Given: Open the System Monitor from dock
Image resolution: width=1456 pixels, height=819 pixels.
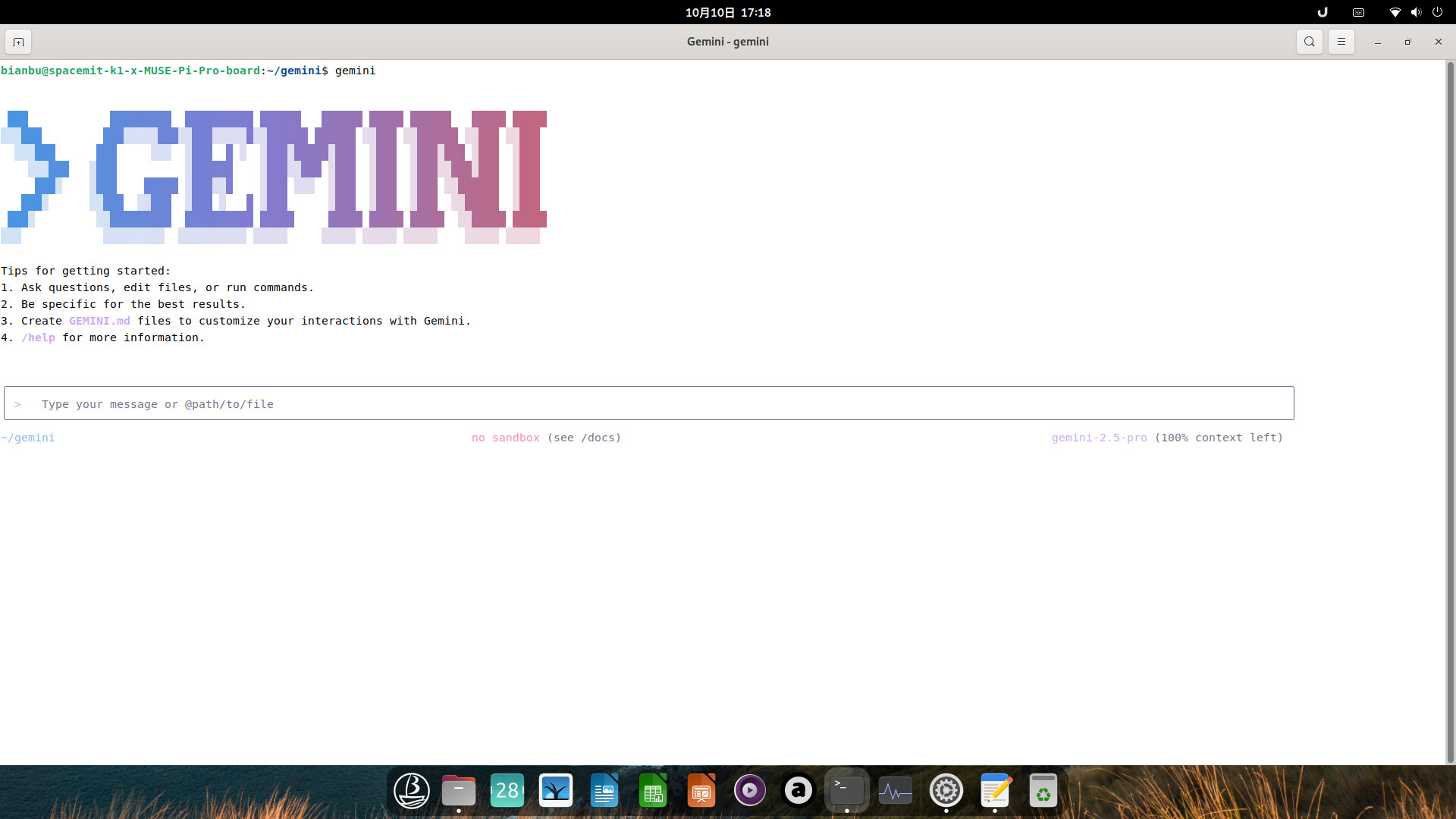Looking at the screenshot, I should click(x=896, y=791).
